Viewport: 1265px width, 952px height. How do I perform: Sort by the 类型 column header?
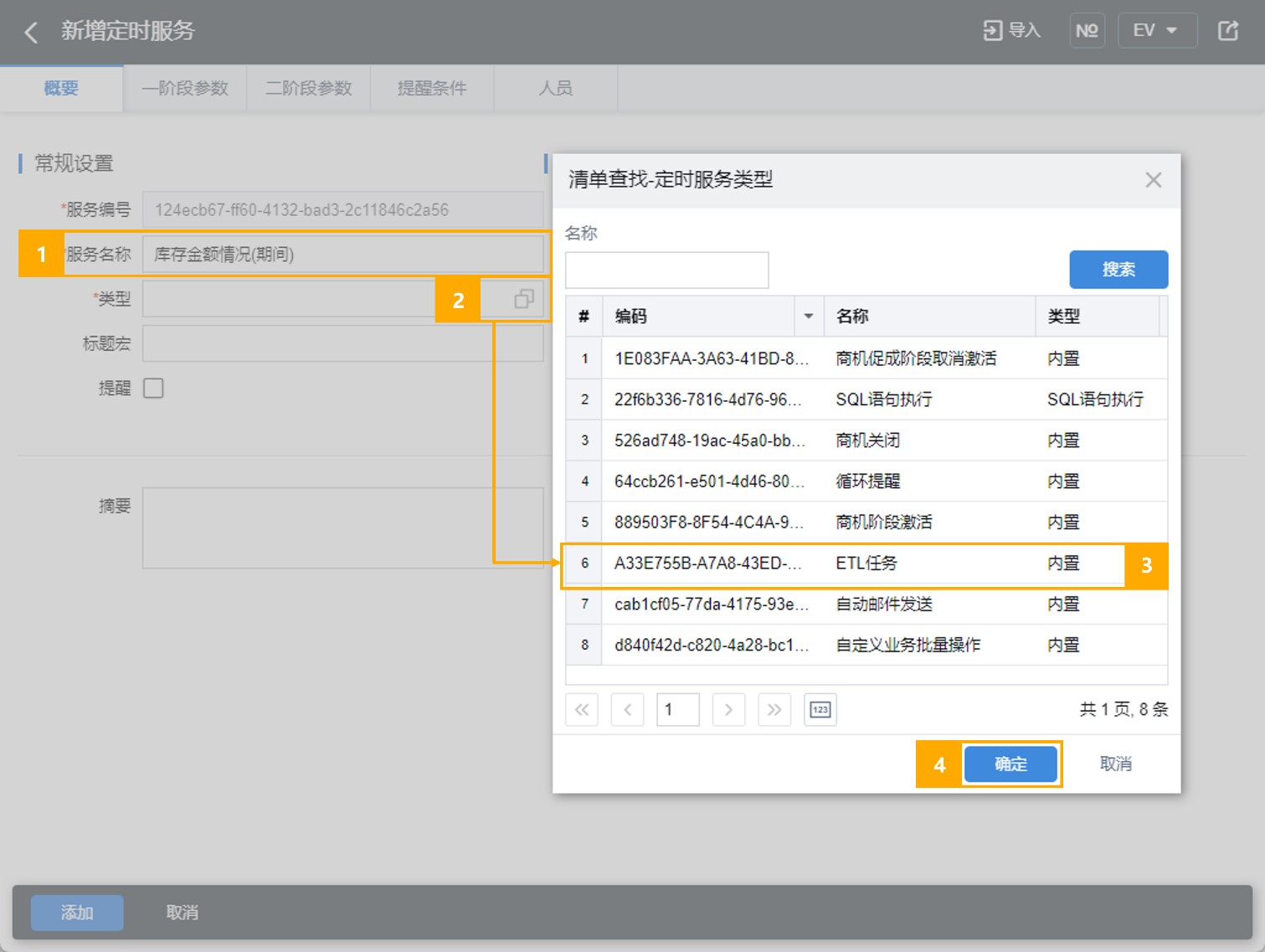(1098, 316)
